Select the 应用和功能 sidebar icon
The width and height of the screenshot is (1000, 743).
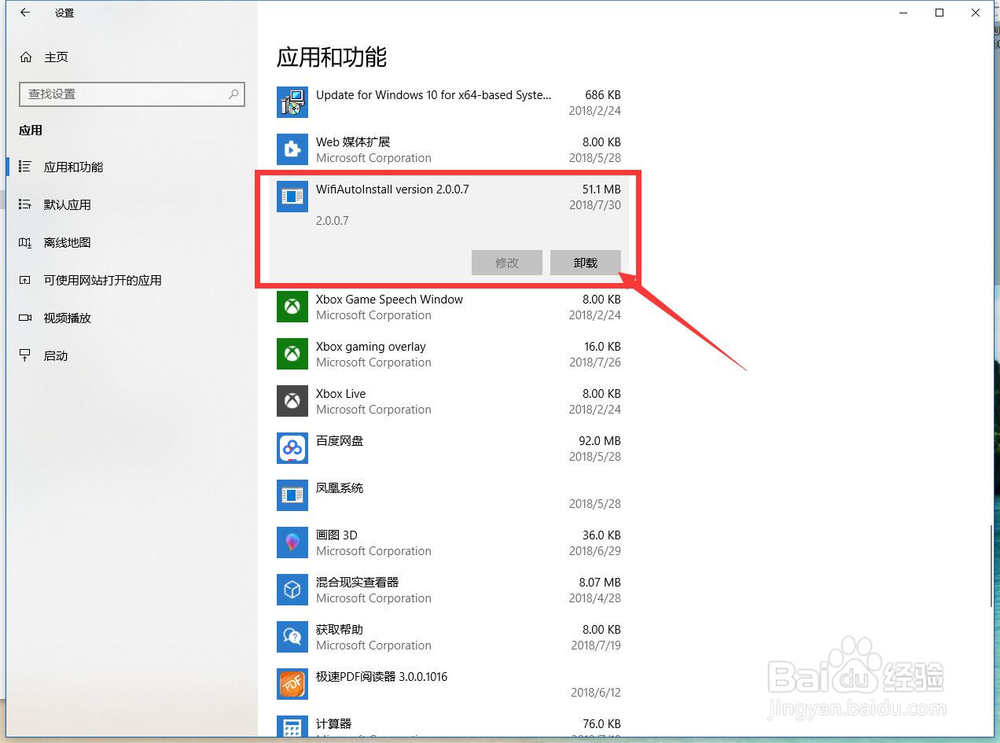click(x=25, y=166)
